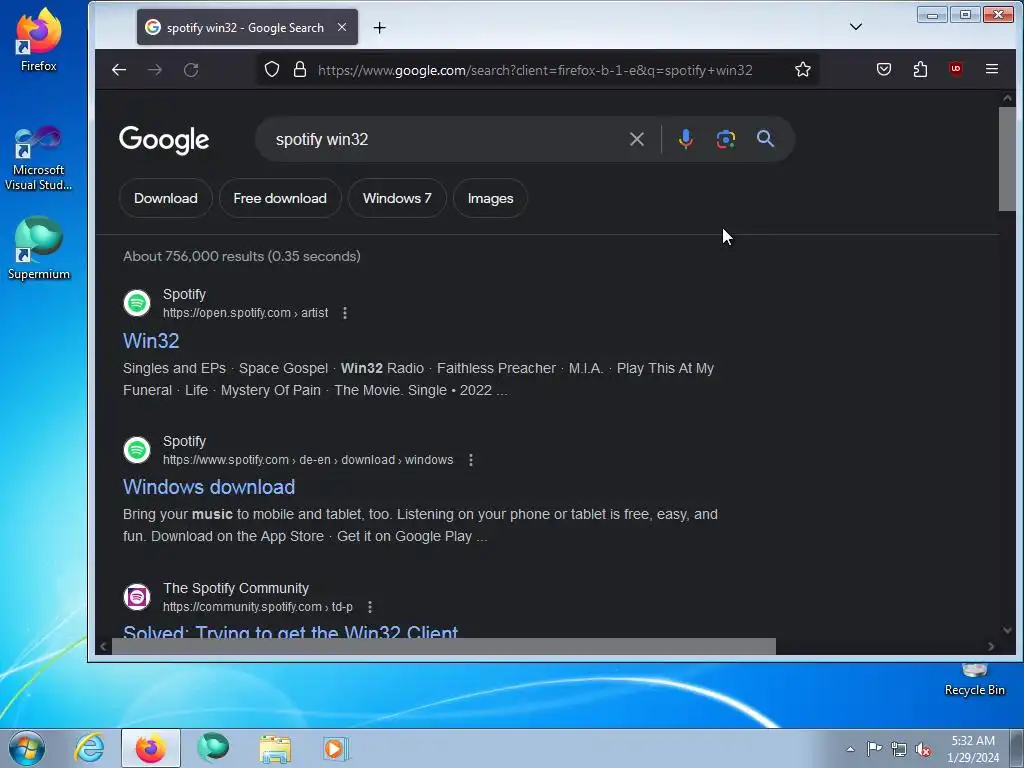The image size is (1024, 768).
Task: Click the vertical scrollbar thumb
Action: click(1007, 159)
